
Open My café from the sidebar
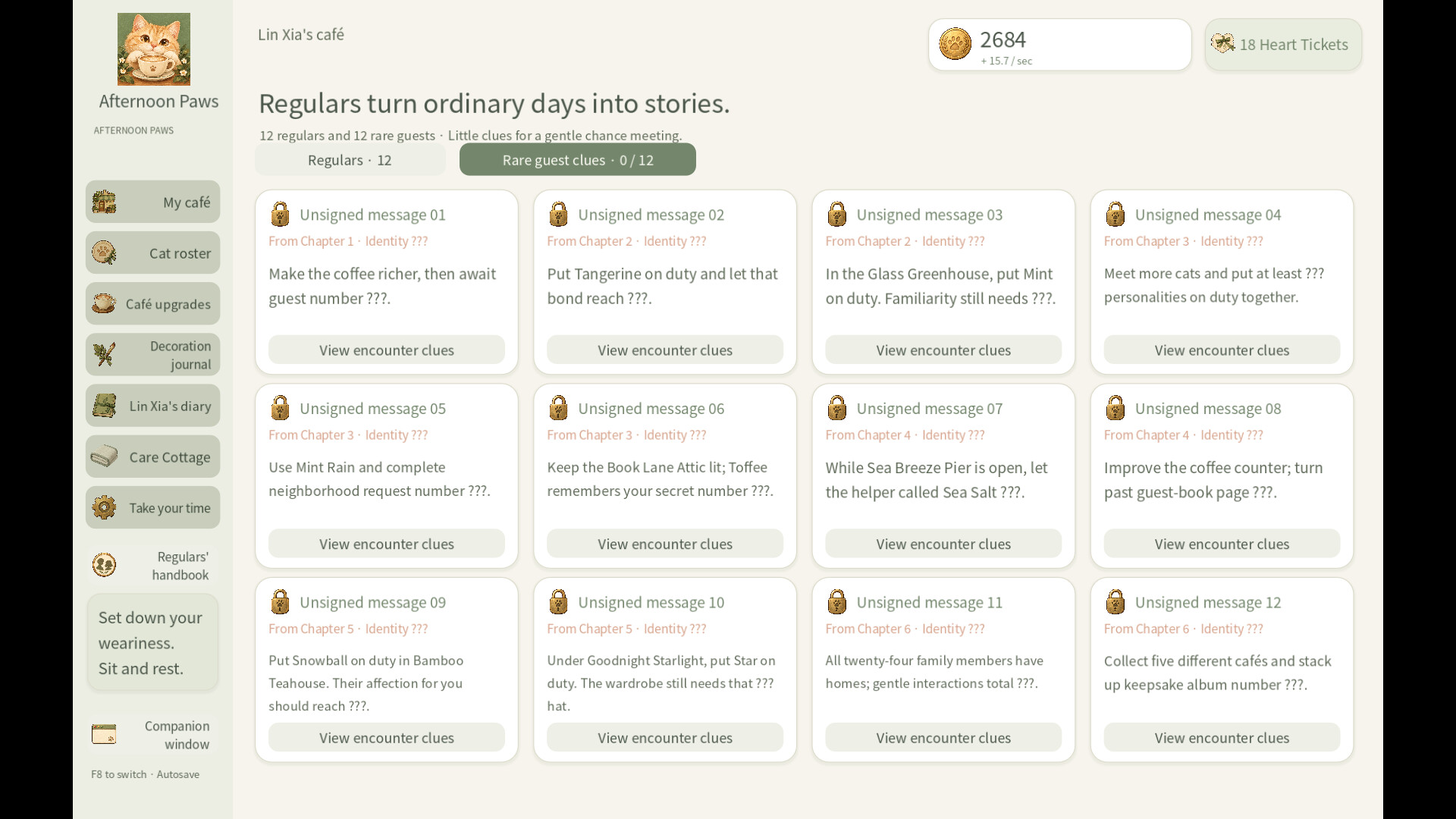[x=152, y=202]
